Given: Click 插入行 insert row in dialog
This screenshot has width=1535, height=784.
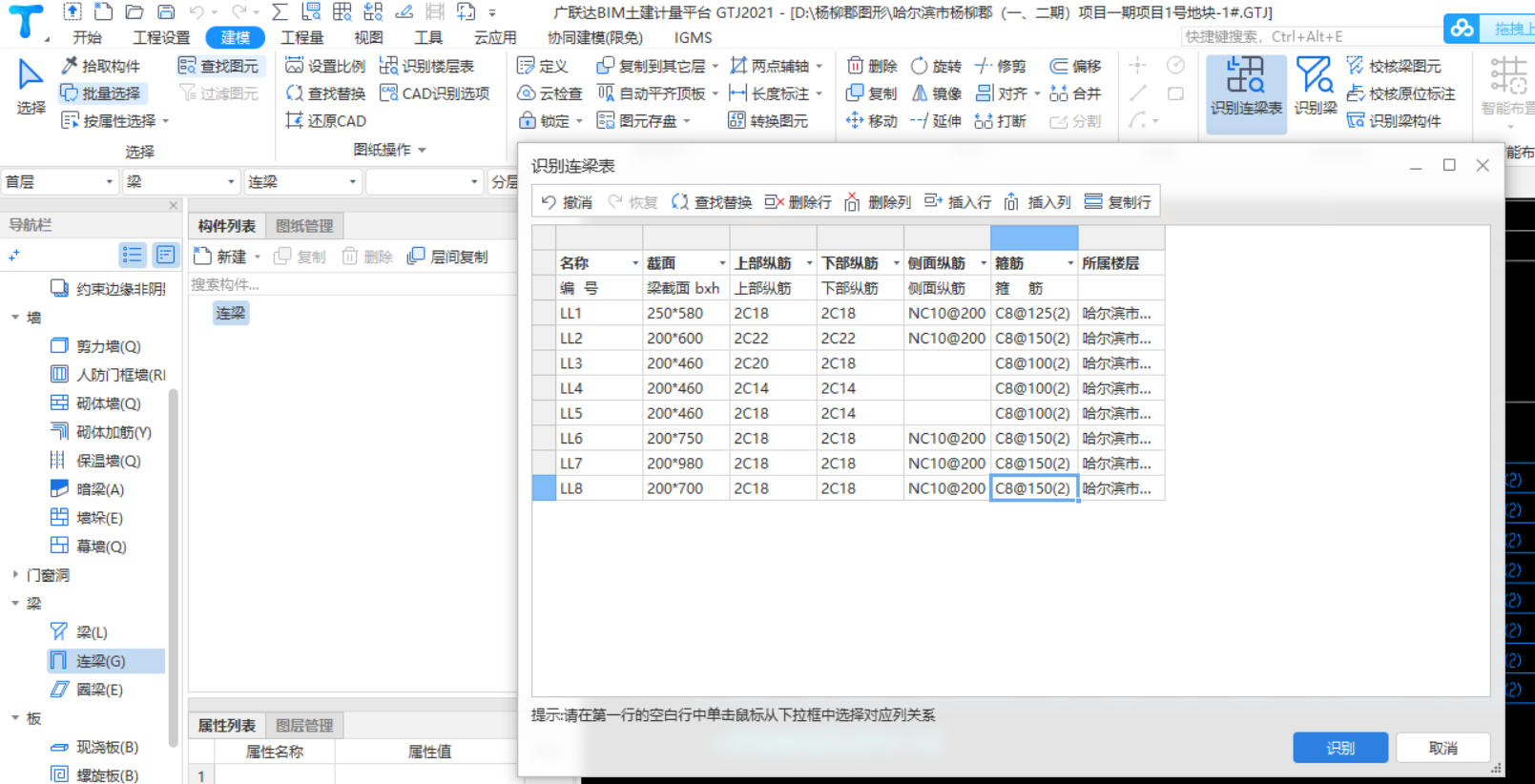Looking at the screenshot, I should 958,202.
